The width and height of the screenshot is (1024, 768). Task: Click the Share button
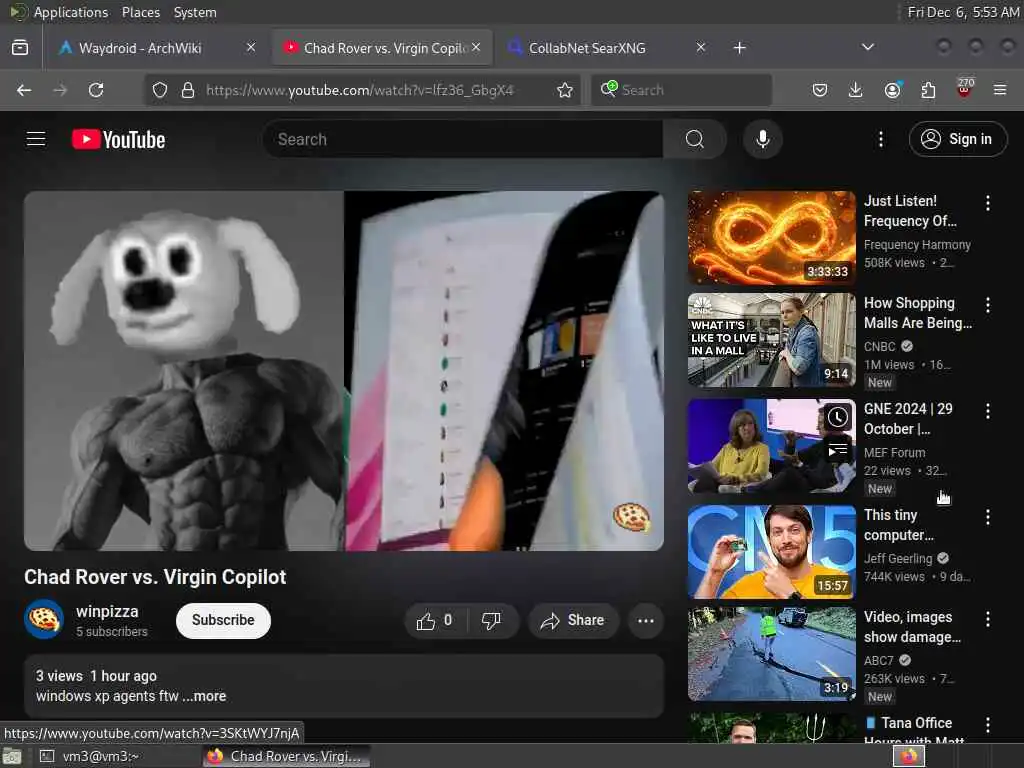pos(572,620)
